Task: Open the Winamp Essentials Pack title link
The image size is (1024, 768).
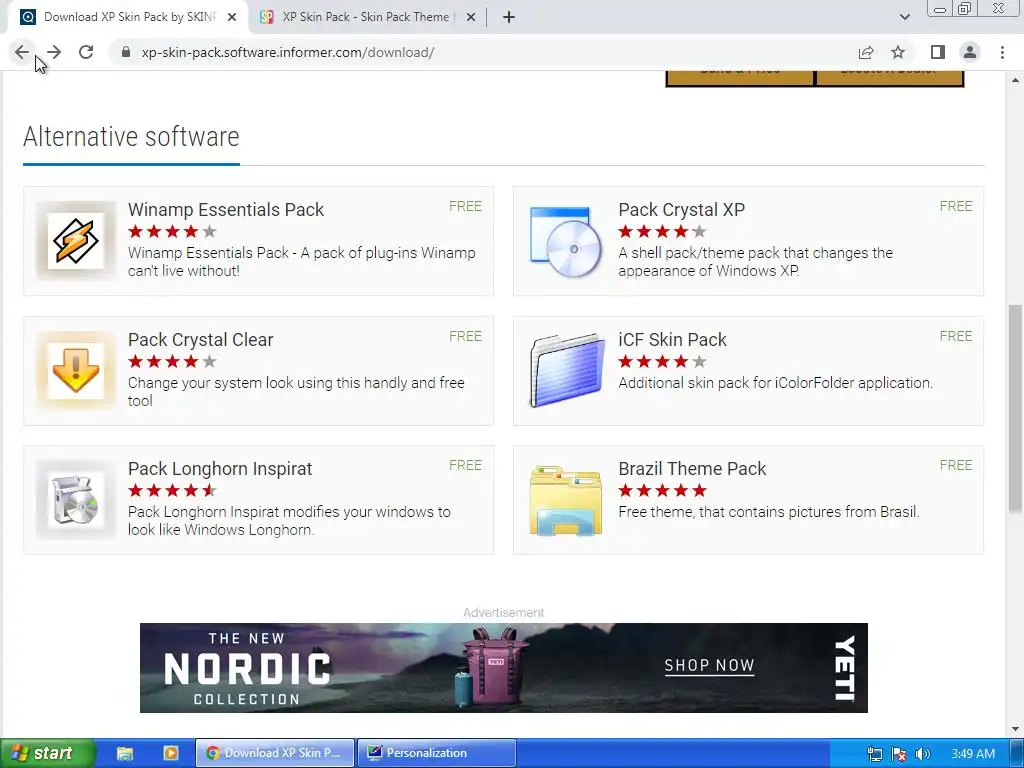Action: (x=226, y=210)
